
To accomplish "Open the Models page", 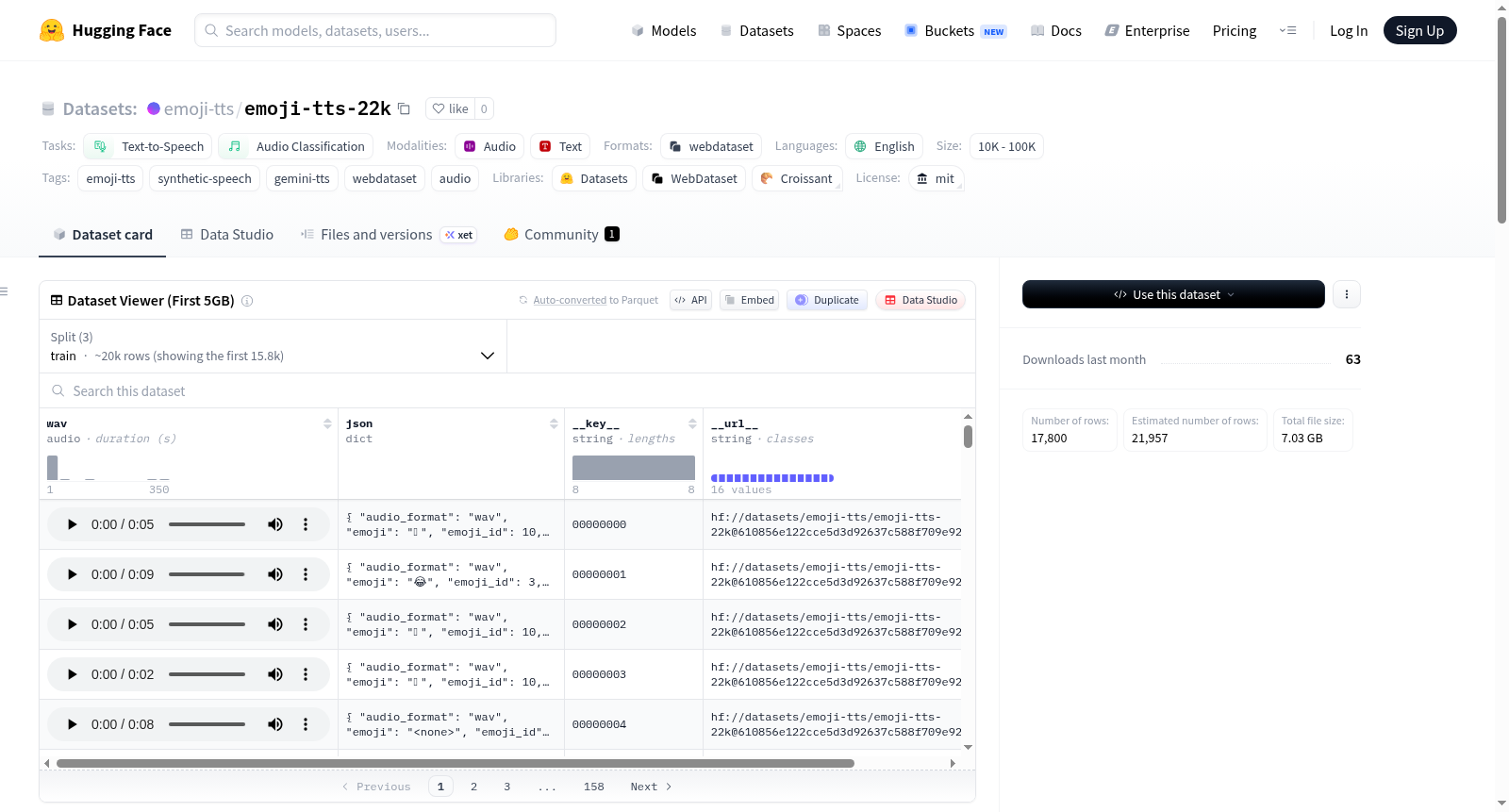I will pyautogui.click(x=664, y=31).
